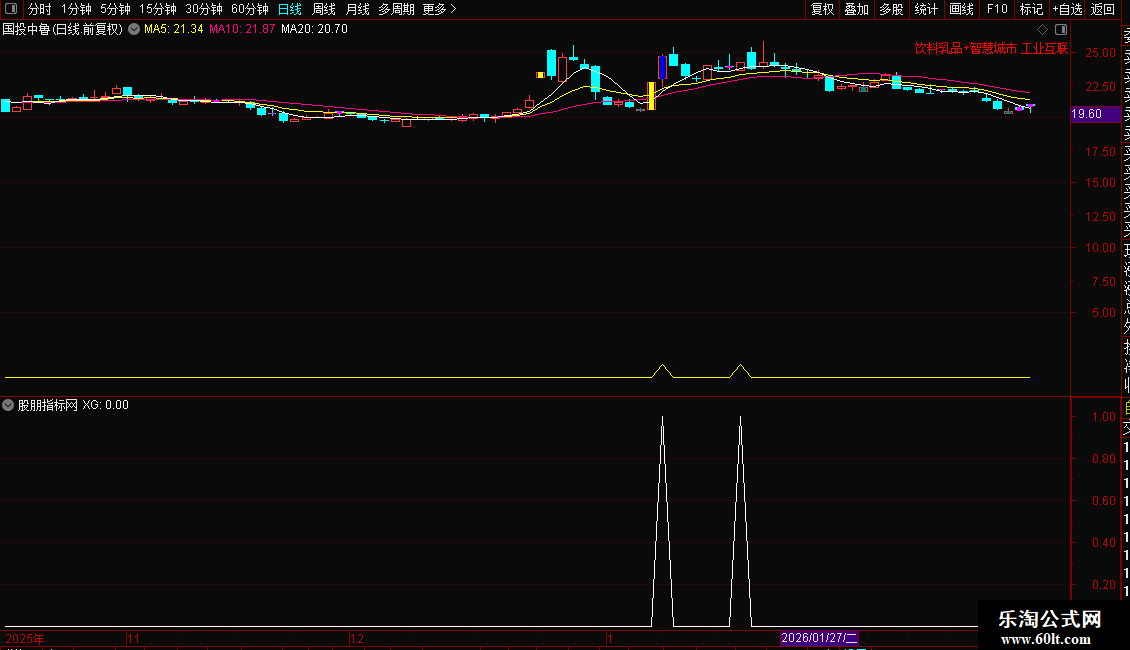Click the 10.00 price axis label
Screen dimensions: 1130x650
pos(1100,247)
